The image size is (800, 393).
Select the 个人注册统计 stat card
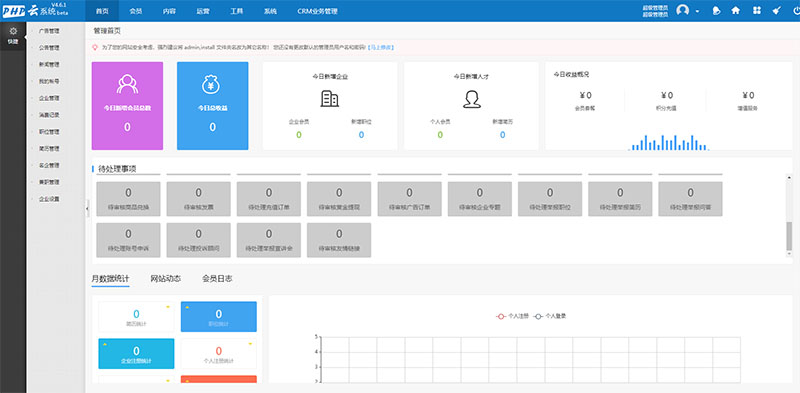tap(219, 354)
